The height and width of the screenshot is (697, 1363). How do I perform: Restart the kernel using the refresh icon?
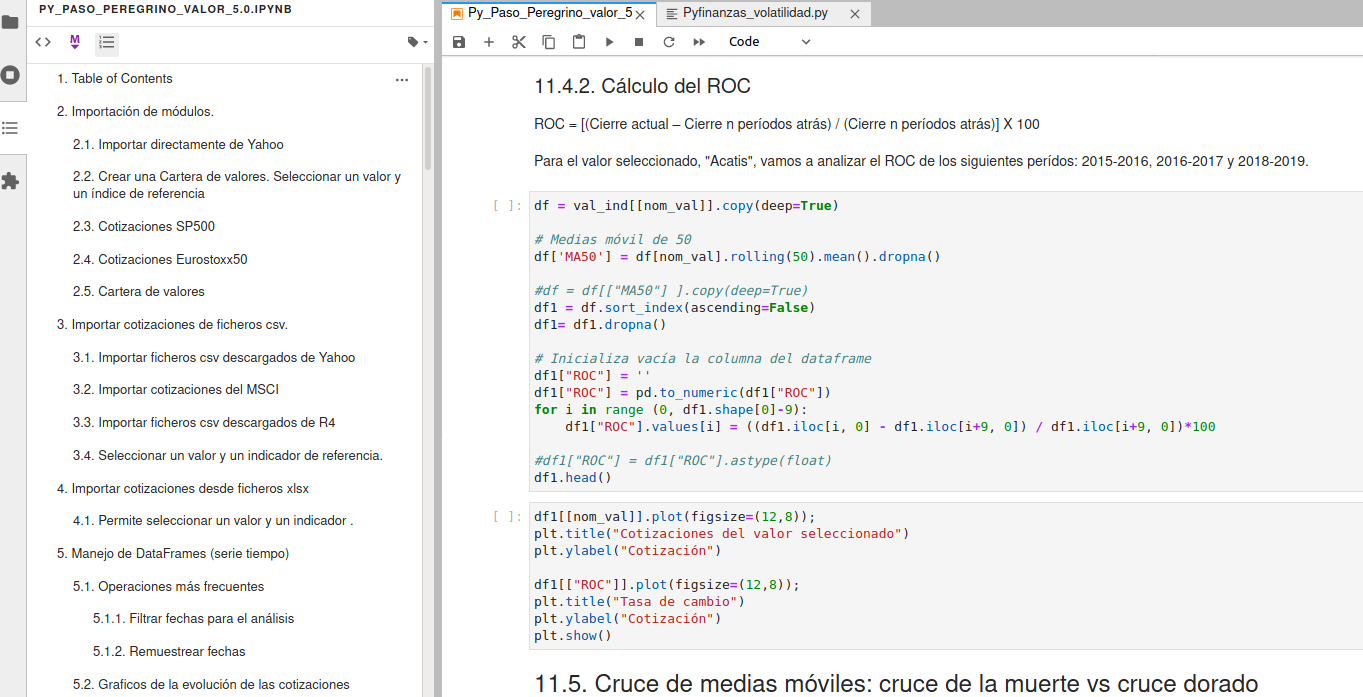tap(668, 41)
